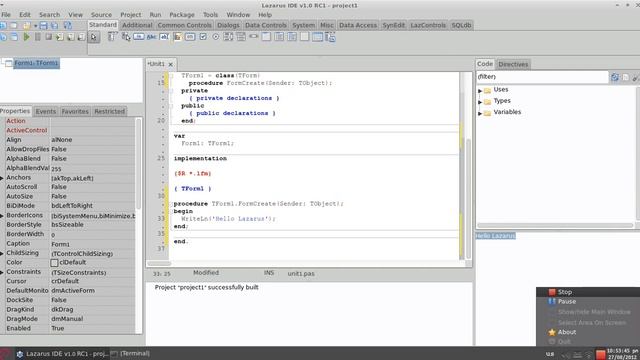Expand the Uses node in Code Explorer
The image size is (640, 360).
click(x=480, y=90)
